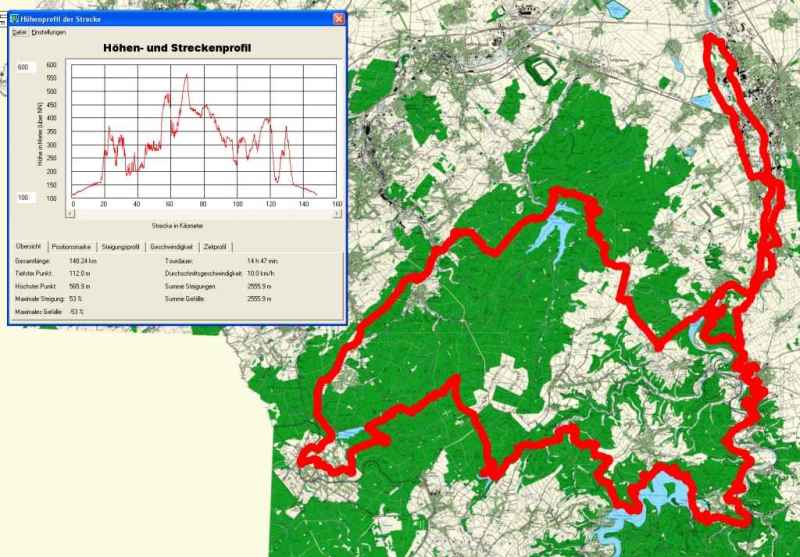
Task: Click the upper elevation limit field showing 600
Action: click(24, 67)
